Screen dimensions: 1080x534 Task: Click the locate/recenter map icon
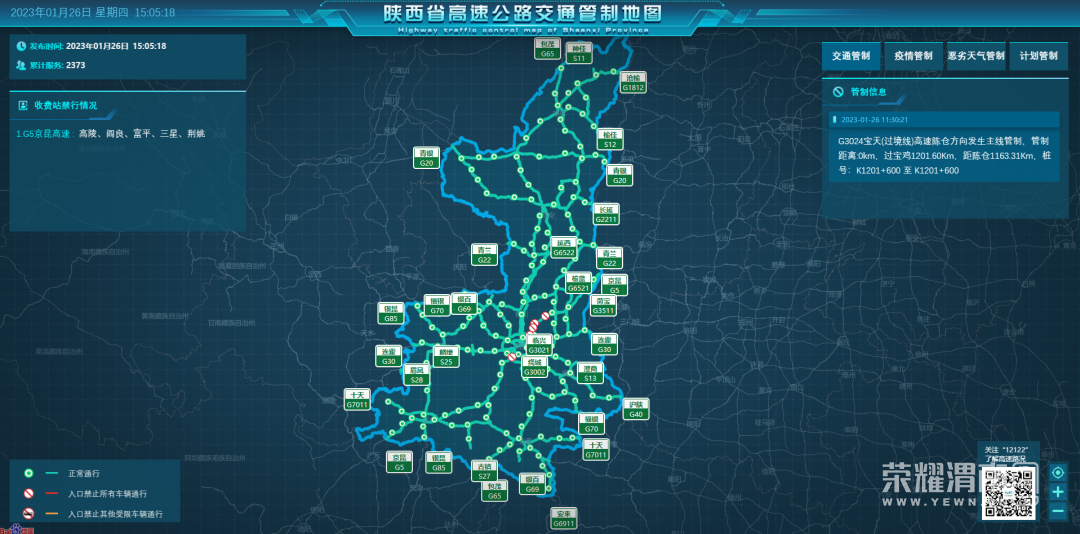tap(1058, 472)
